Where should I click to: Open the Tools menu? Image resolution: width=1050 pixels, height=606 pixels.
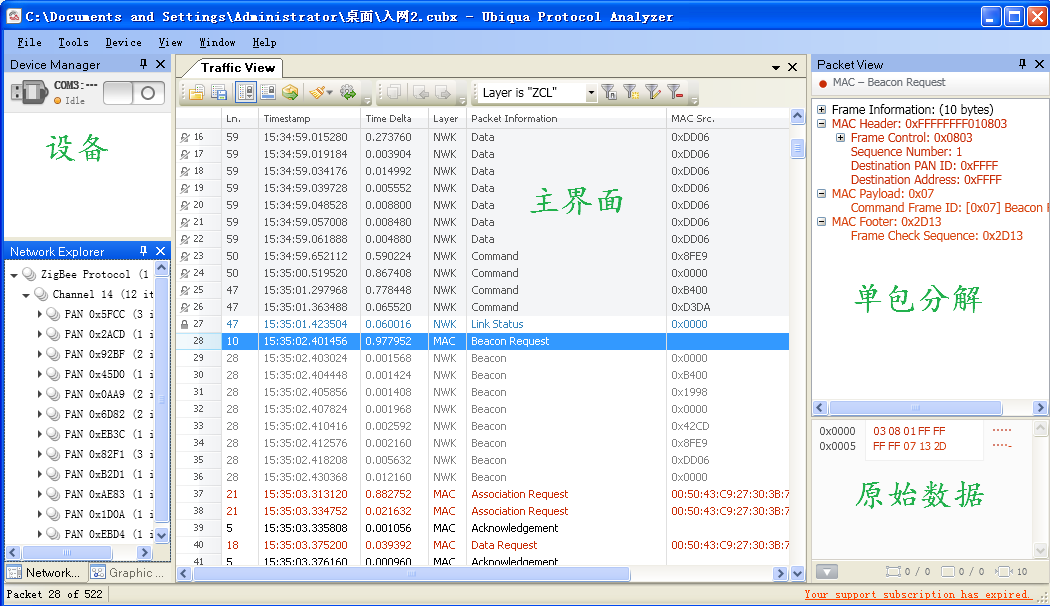coord(75,42)
